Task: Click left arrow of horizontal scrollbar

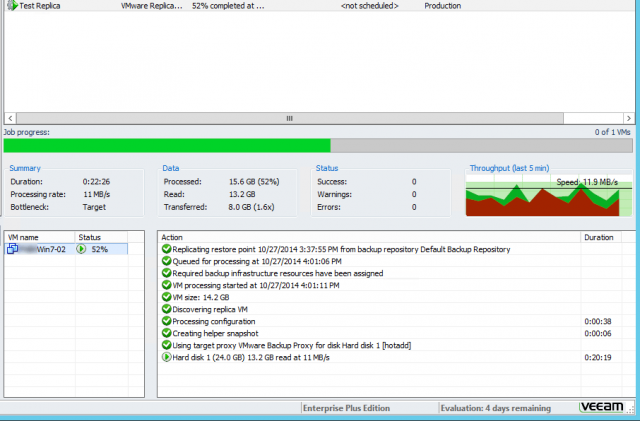Action: 10,118
